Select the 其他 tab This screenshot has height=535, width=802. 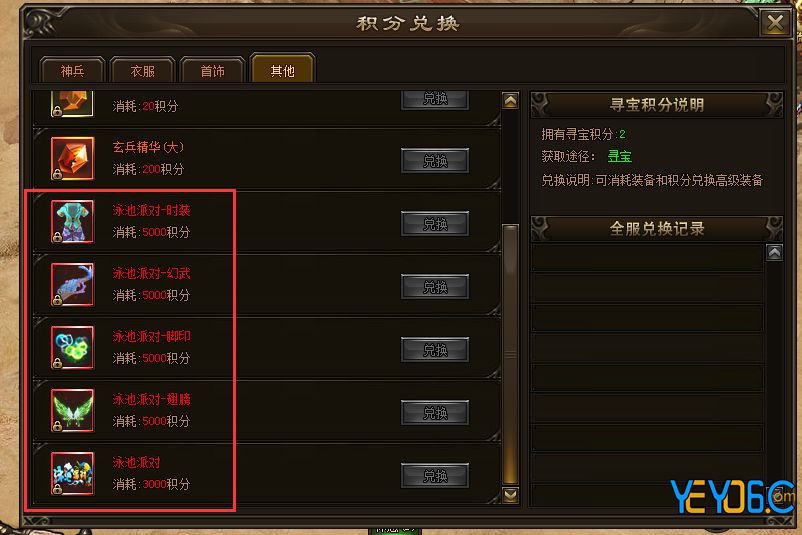pos(282,70)
